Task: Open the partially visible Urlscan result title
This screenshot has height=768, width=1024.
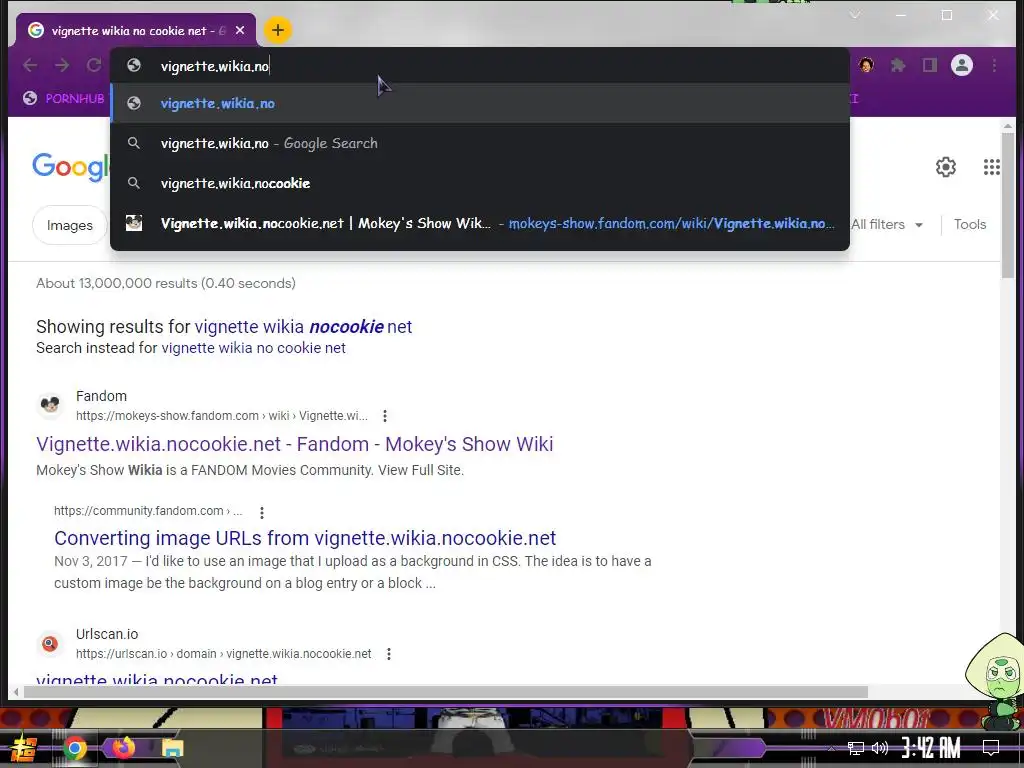Action: coord(157,679)
